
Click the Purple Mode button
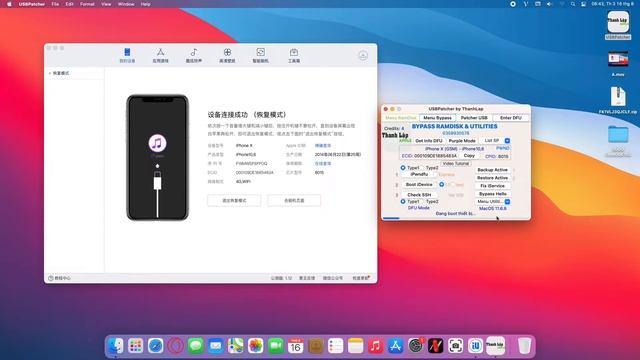tap(462, 140)
